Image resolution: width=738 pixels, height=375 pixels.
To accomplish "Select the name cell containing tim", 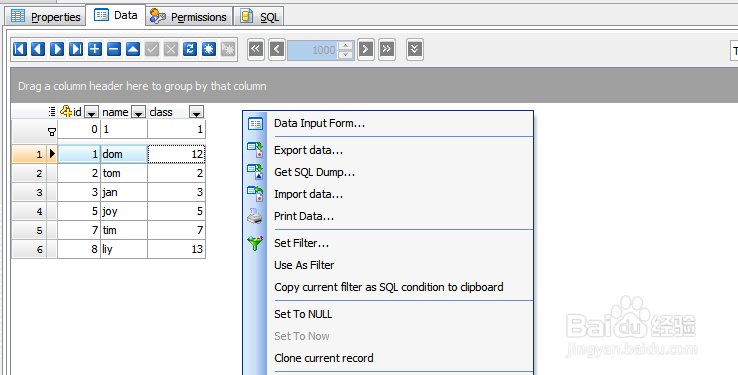I will (124, 230).
